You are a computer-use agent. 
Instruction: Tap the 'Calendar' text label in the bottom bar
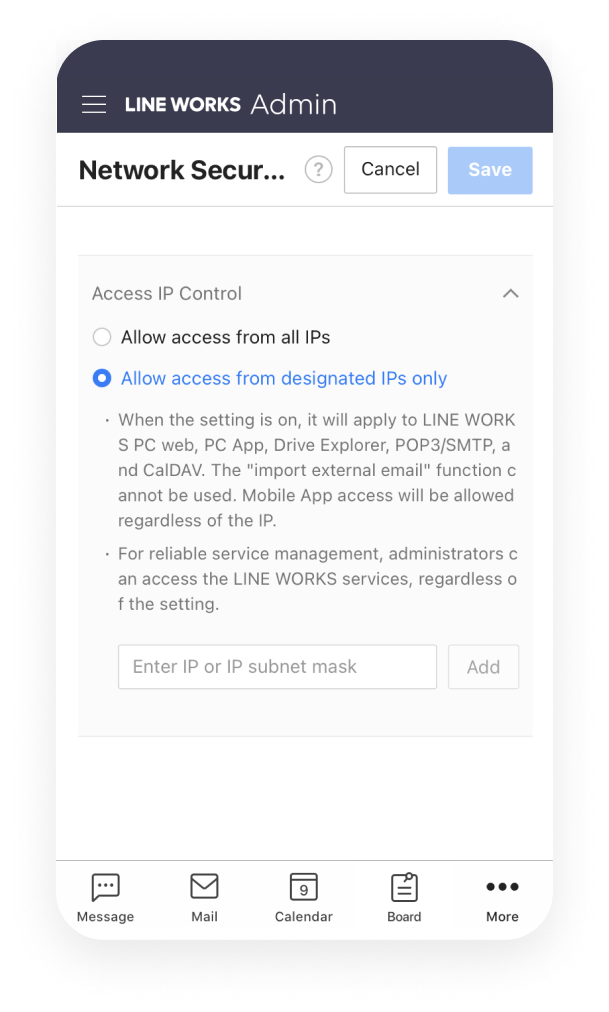tap(303, 916)
